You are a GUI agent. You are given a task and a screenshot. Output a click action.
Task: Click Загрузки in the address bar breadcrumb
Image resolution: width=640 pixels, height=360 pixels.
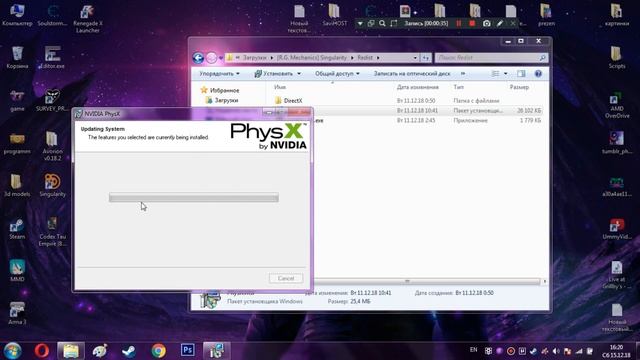255,58
